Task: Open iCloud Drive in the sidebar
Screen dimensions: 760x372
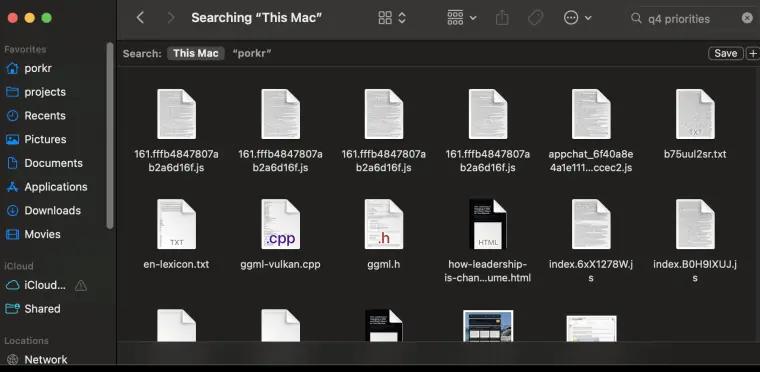Action: click(36, 285)
